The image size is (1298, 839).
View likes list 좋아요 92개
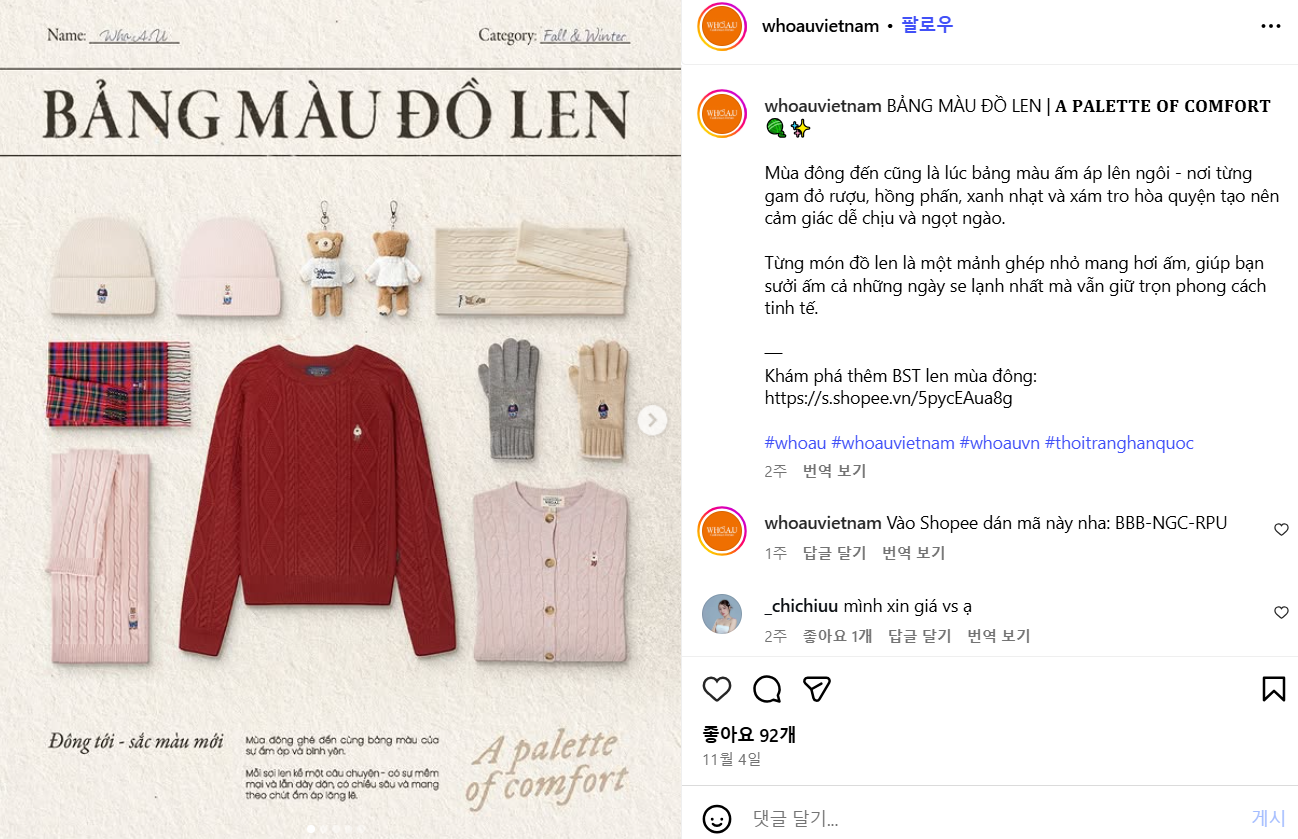749,735
